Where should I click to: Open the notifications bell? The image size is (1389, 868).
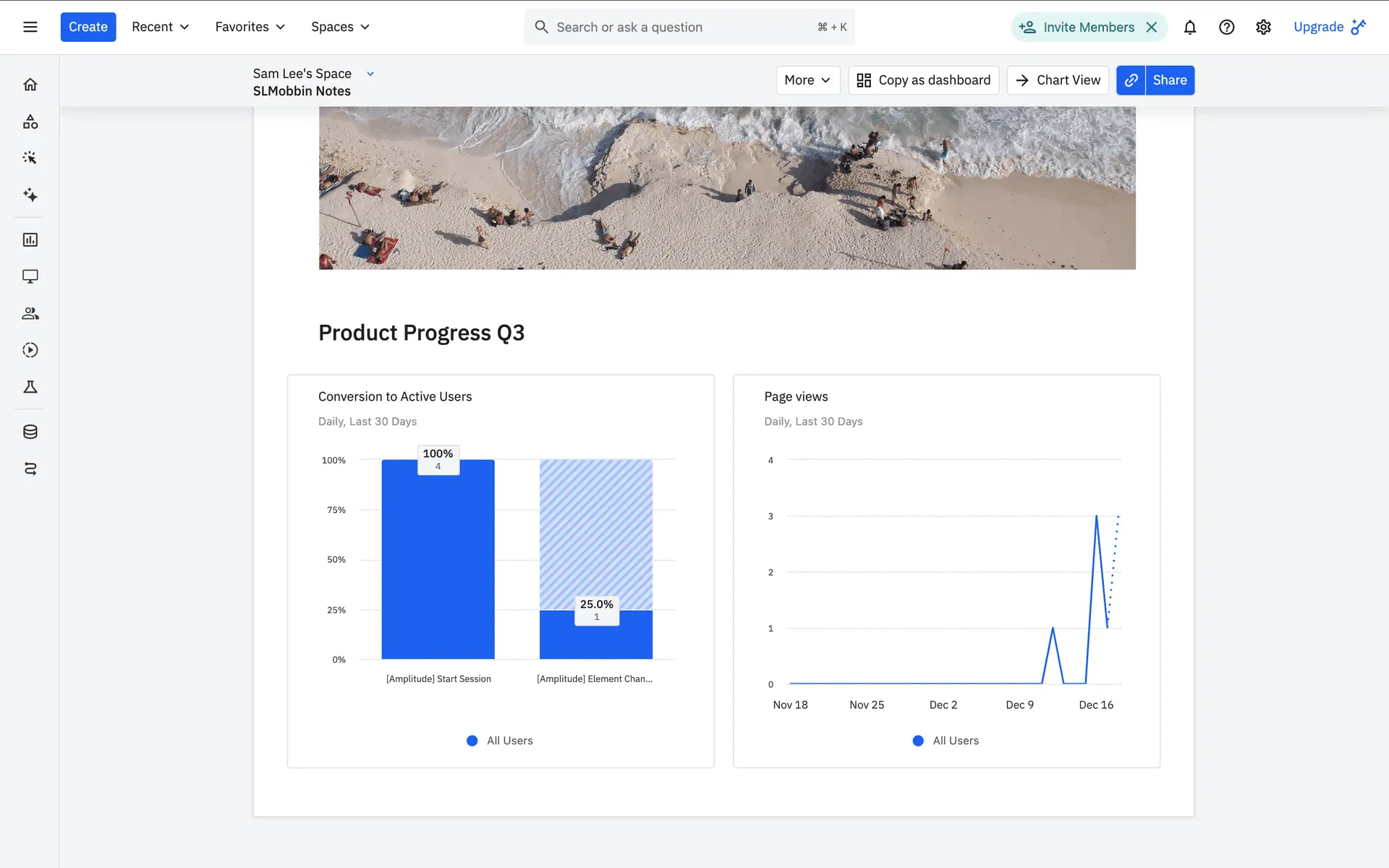coord(1189,27)
